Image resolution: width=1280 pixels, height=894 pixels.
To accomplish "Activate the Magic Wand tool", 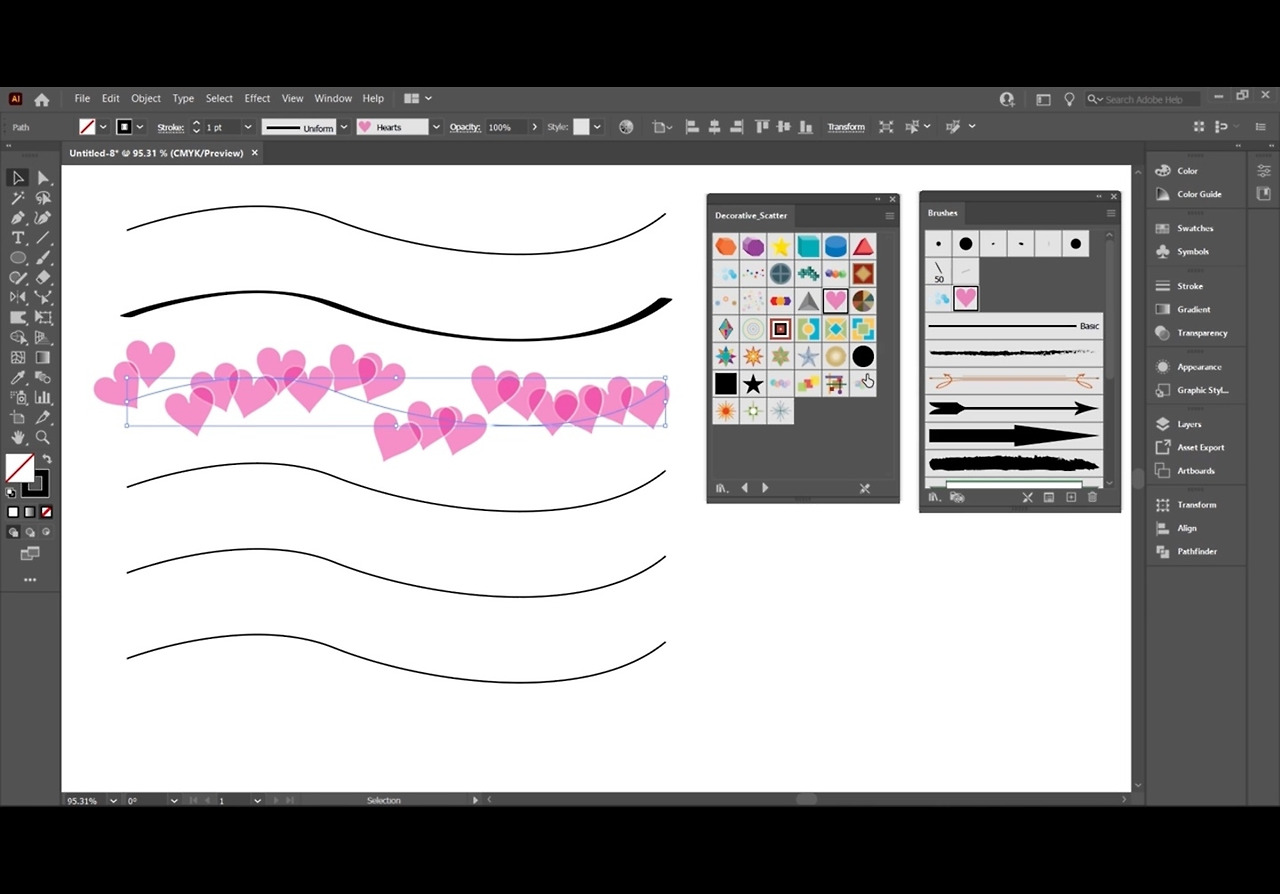I will click(x=17, y=198).
